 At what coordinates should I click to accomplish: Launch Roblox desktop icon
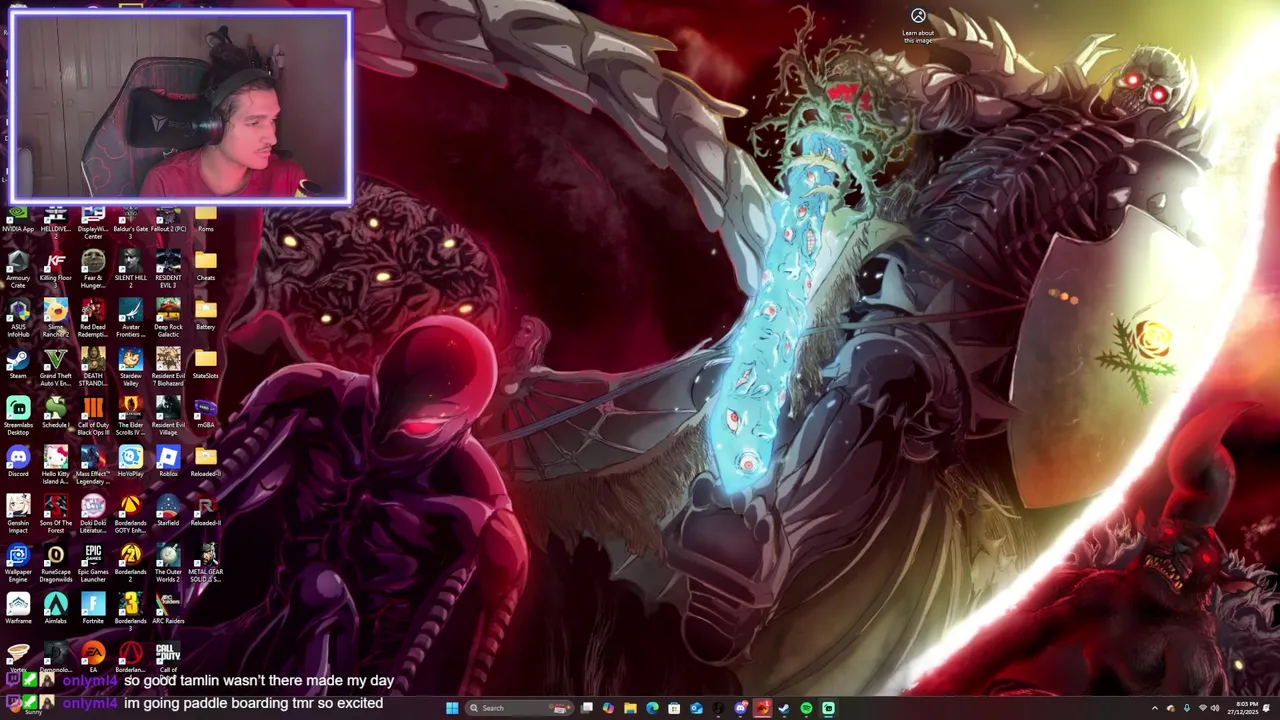[x=168, y=462]
